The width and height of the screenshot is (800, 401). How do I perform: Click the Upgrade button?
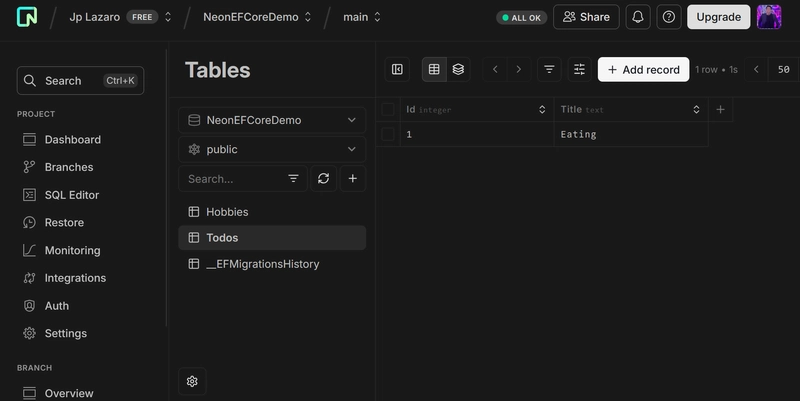click(x=718, y=17)
